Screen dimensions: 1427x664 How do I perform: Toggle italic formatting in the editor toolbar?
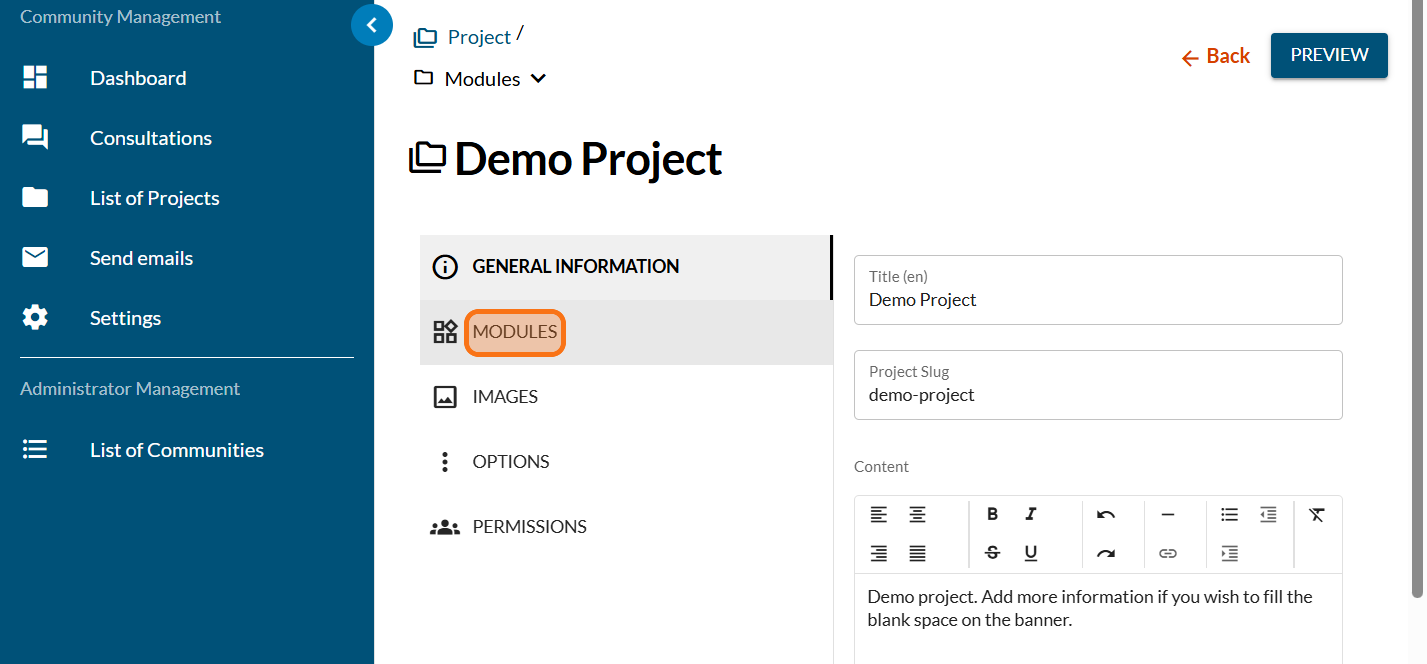[x=1031, y=514]
